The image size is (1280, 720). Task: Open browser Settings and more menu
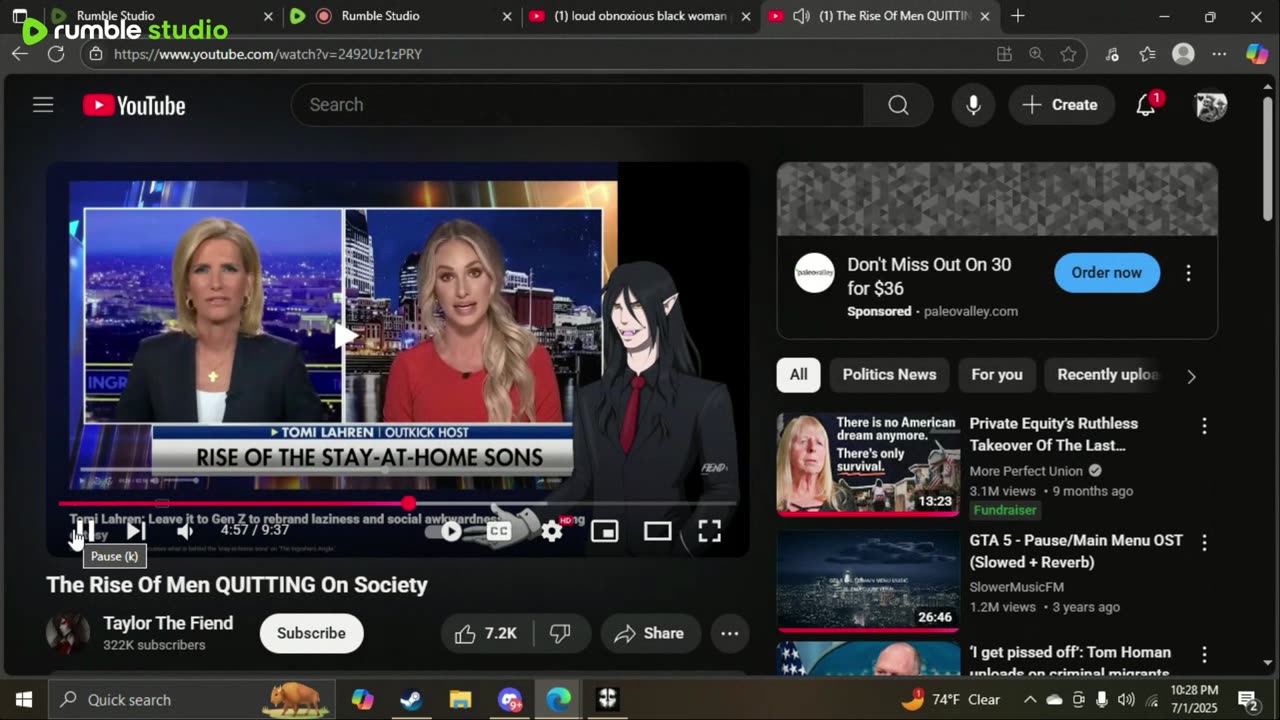pyautogui.click(x=1219, y=54)
